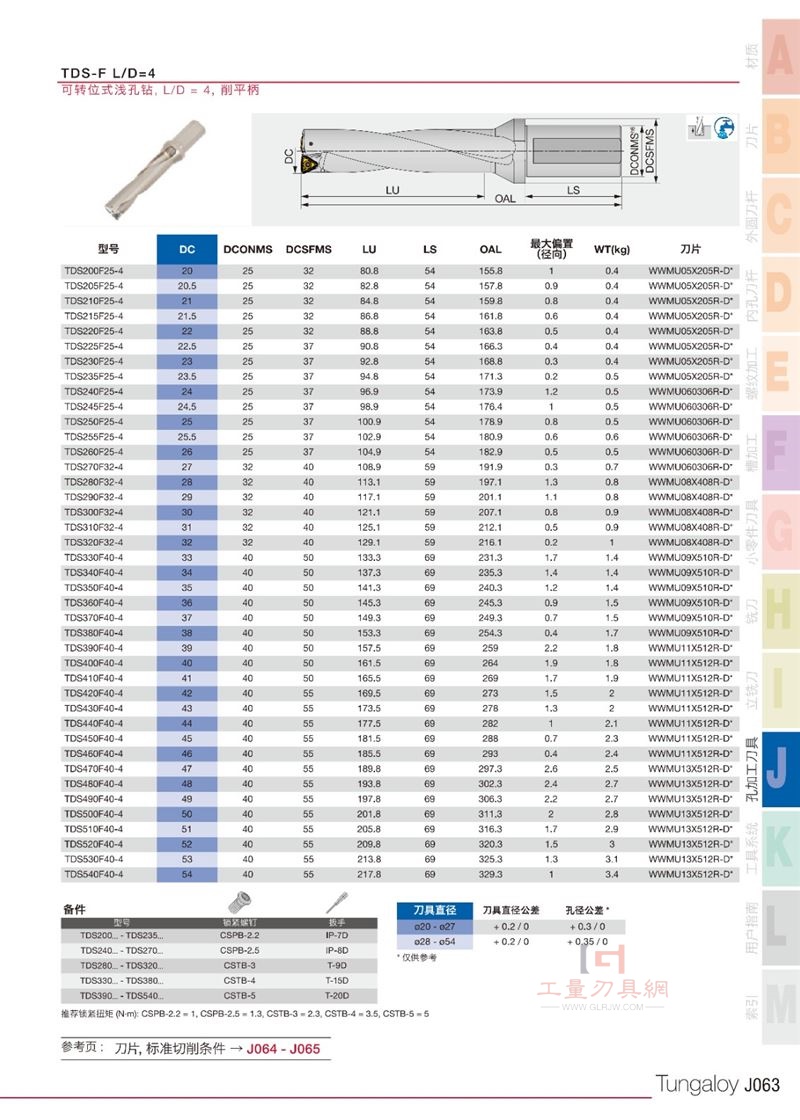Click the drilling application icon above the globe
The width and height of the screenshot is (800, 1120).
pyautogui.click(x=697, y=128)
